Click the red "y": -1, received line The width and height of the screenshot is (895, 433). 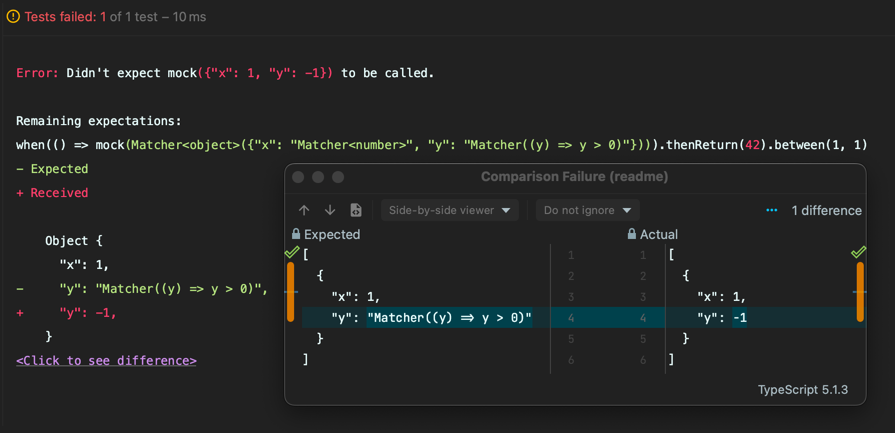point(66,313)
